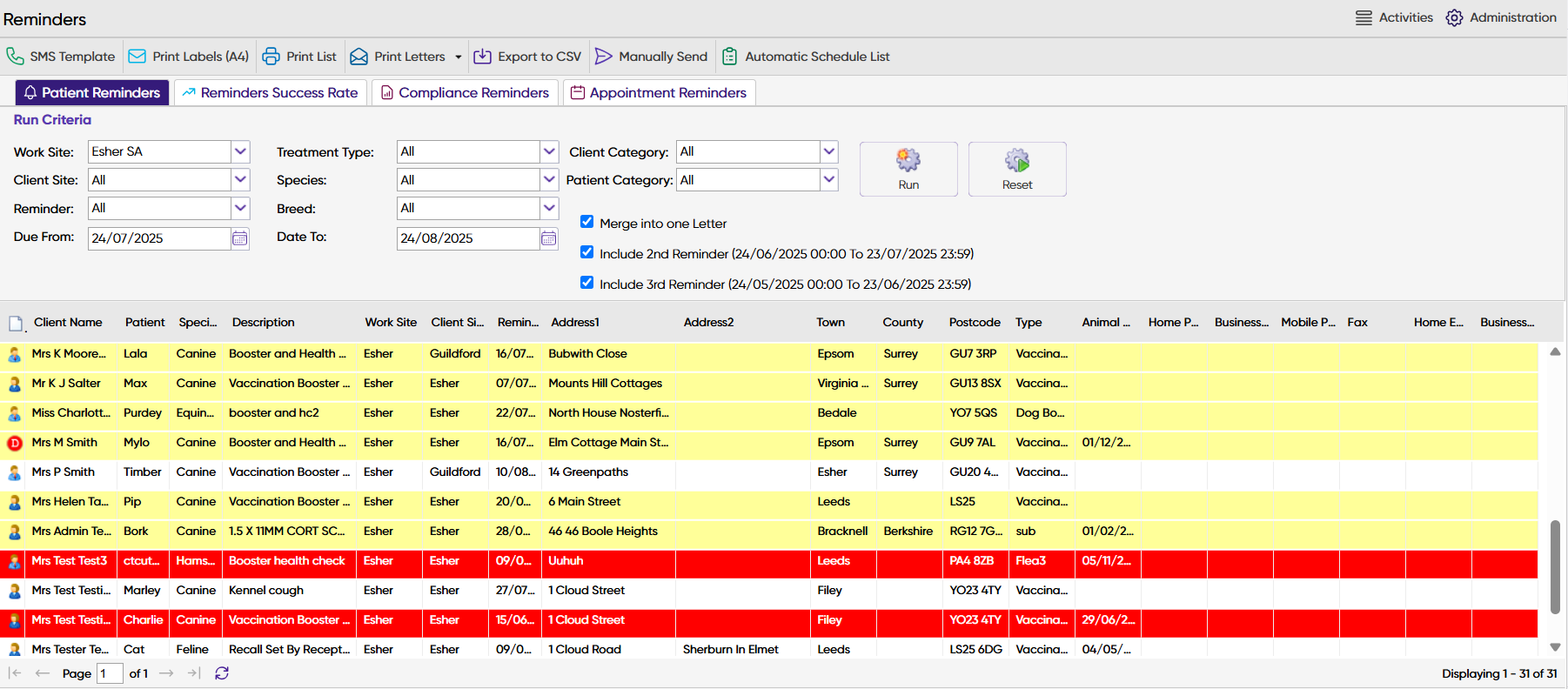Expand Print Letters dropdown arrow
The width and height of the screenshot is (1568, 689).
click(x=459, y=57)
